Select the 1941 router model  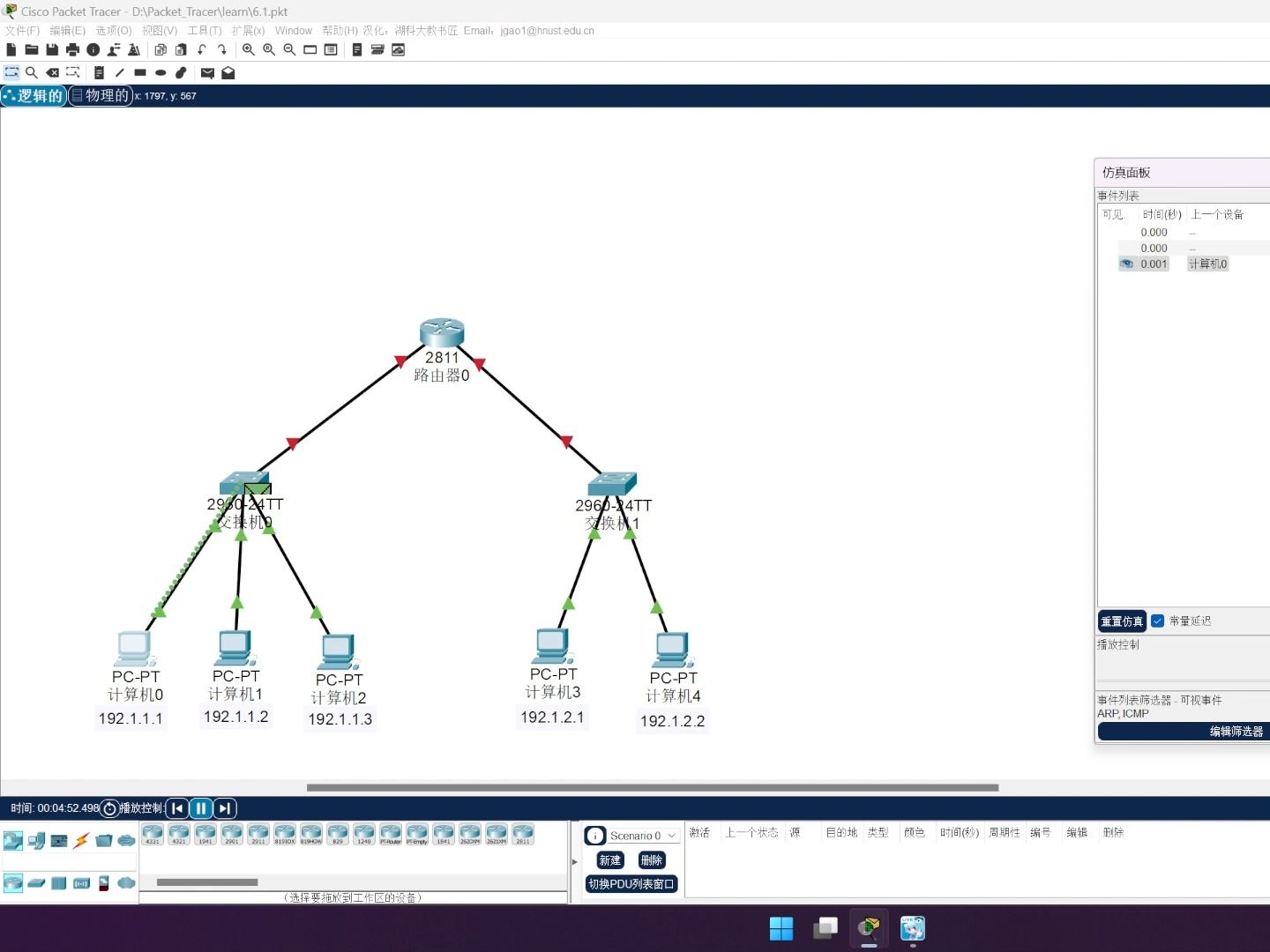[205, 835]
